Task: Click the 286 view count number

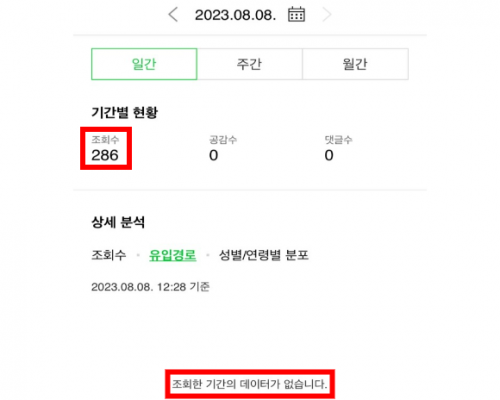Action: point(105,155)
